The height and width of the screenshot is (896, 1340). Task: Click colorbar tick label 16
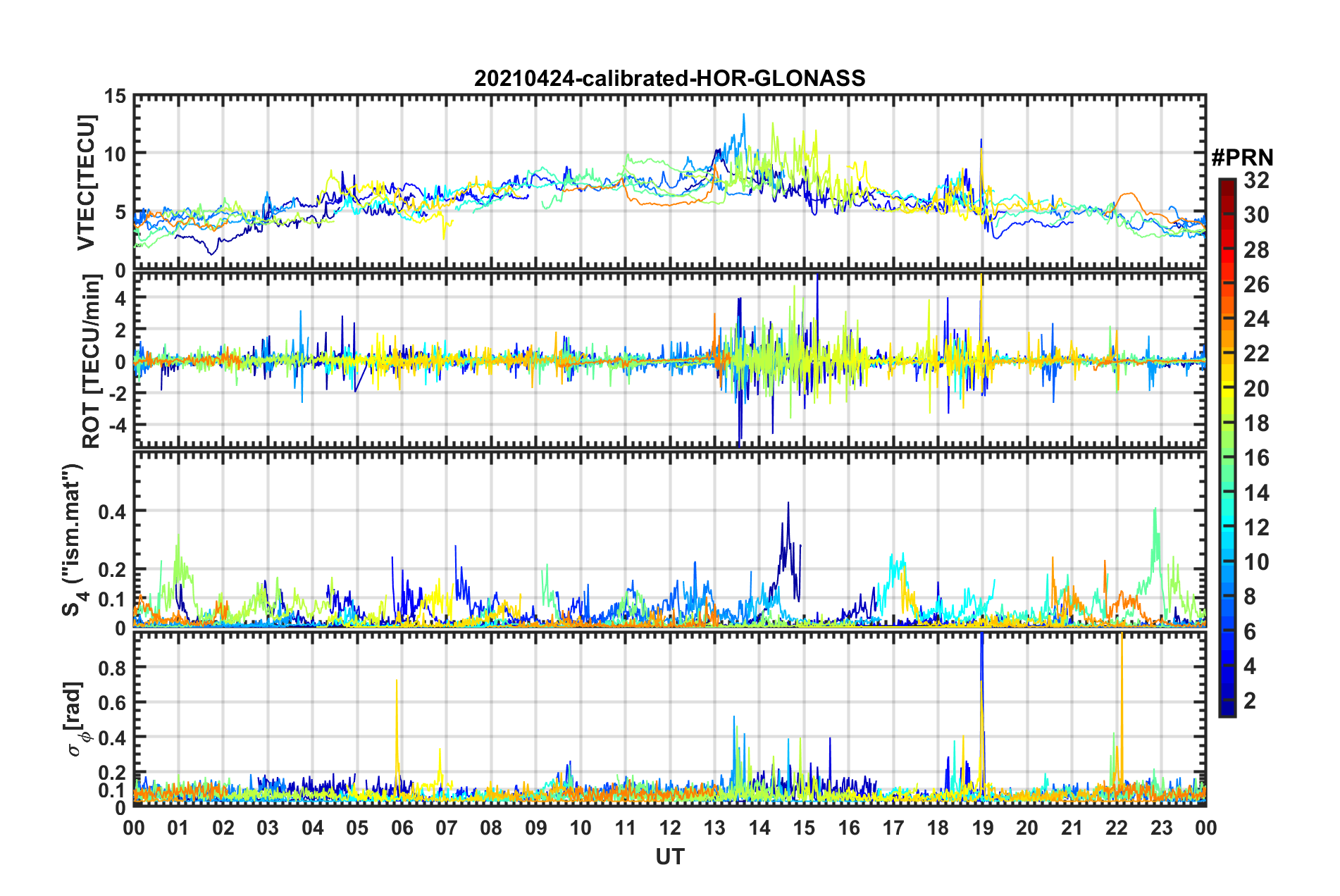pyautogui.click(x=1256, y=458)
